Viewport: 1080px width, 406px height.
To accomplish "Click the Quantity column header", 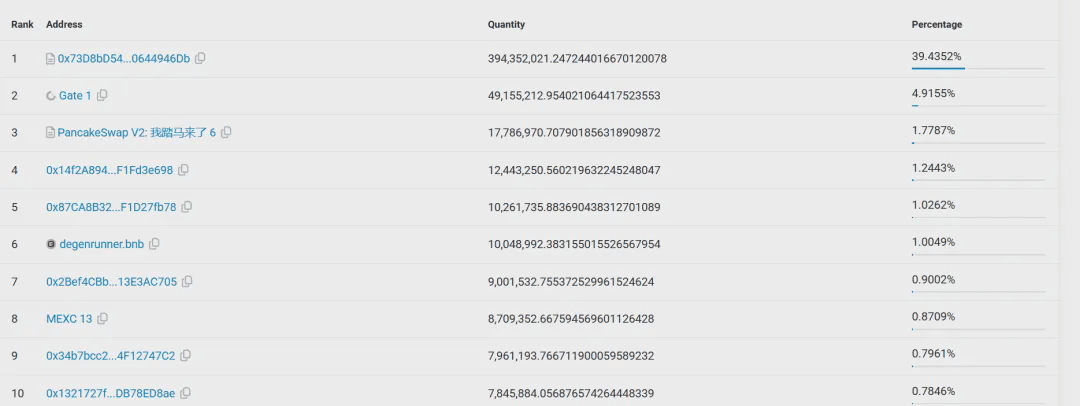I will click(506, 24).
